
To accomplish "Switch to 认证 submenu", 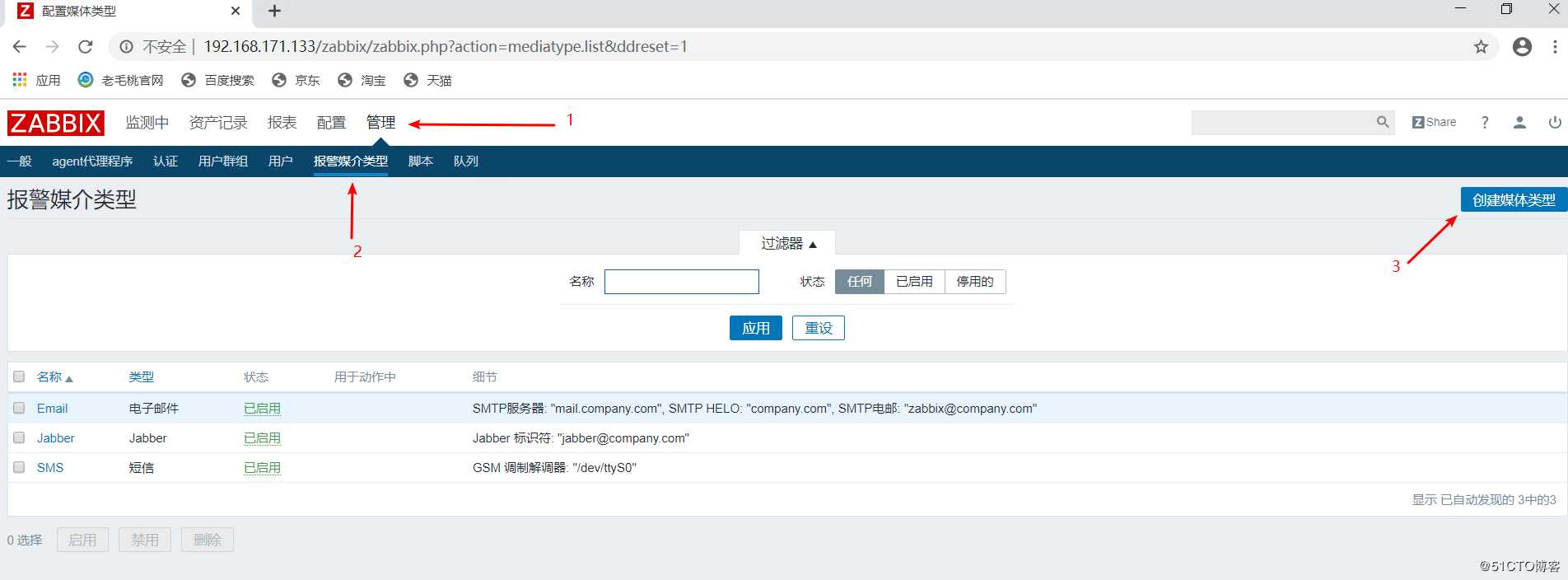I will pos(166,161).
